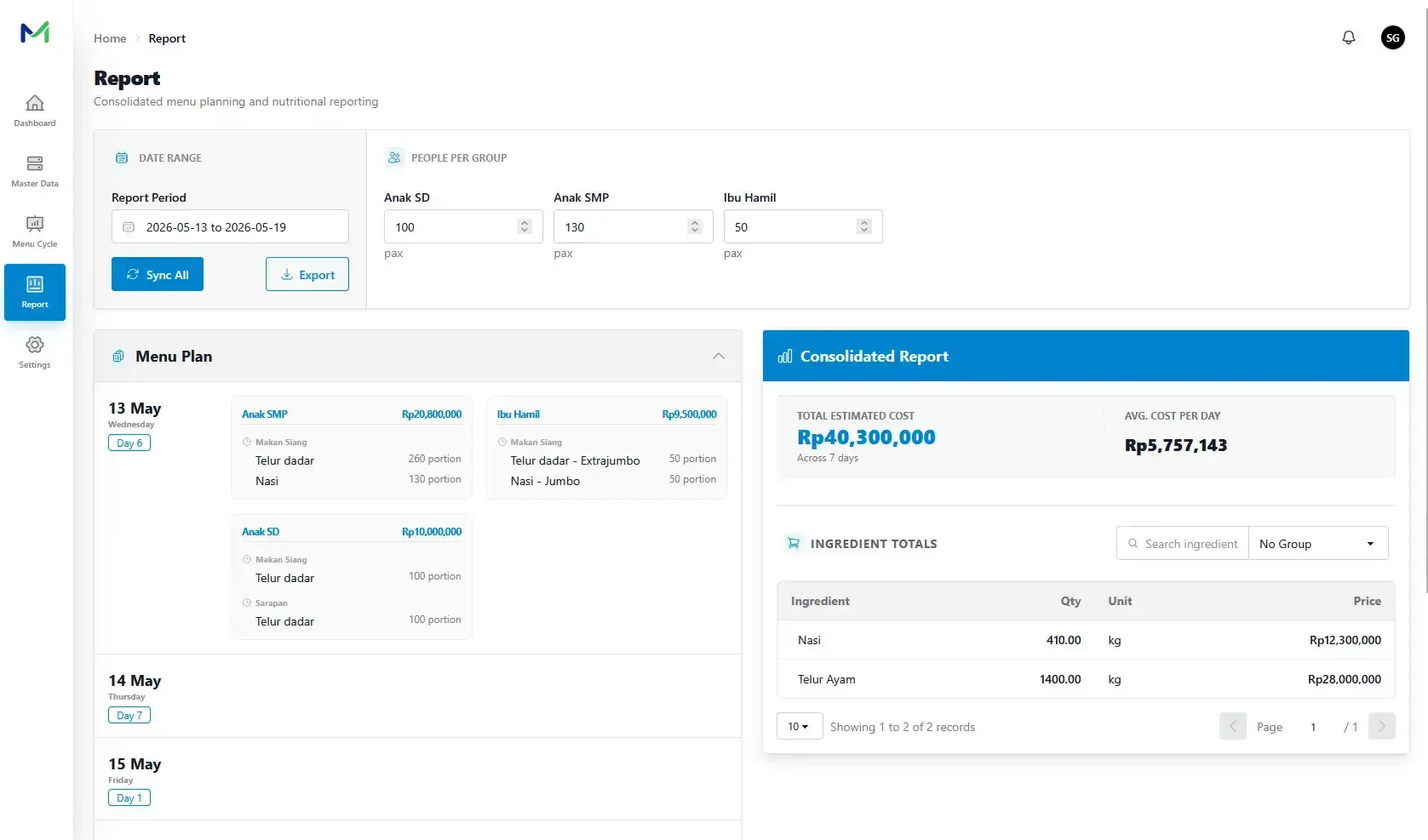The height and width of the screenshot is (840, 1428).
Task: Click the app logo in the sidebar
Action: tap(35, 32)
